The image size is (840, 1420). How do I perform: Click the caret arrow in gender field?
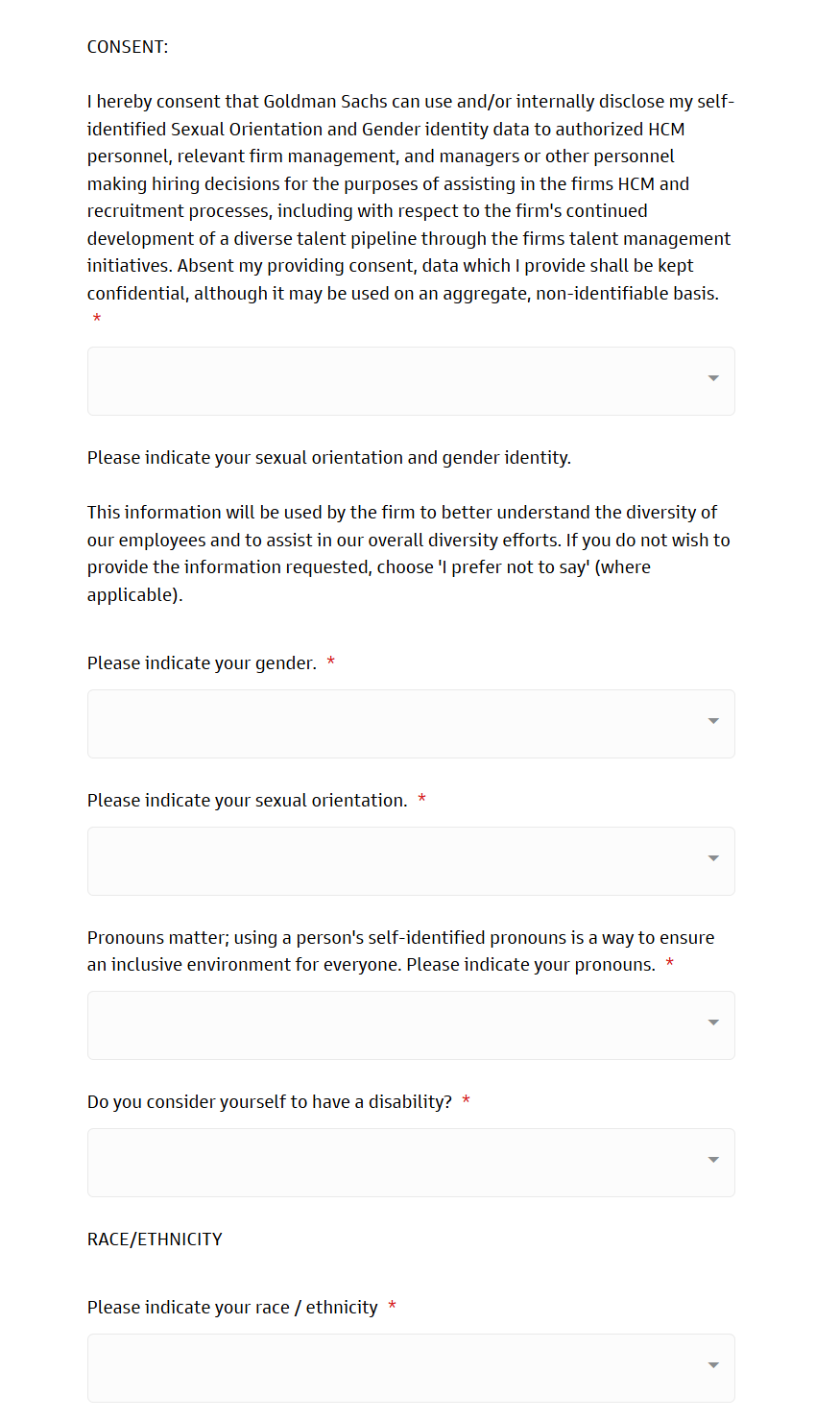point(713,721)
